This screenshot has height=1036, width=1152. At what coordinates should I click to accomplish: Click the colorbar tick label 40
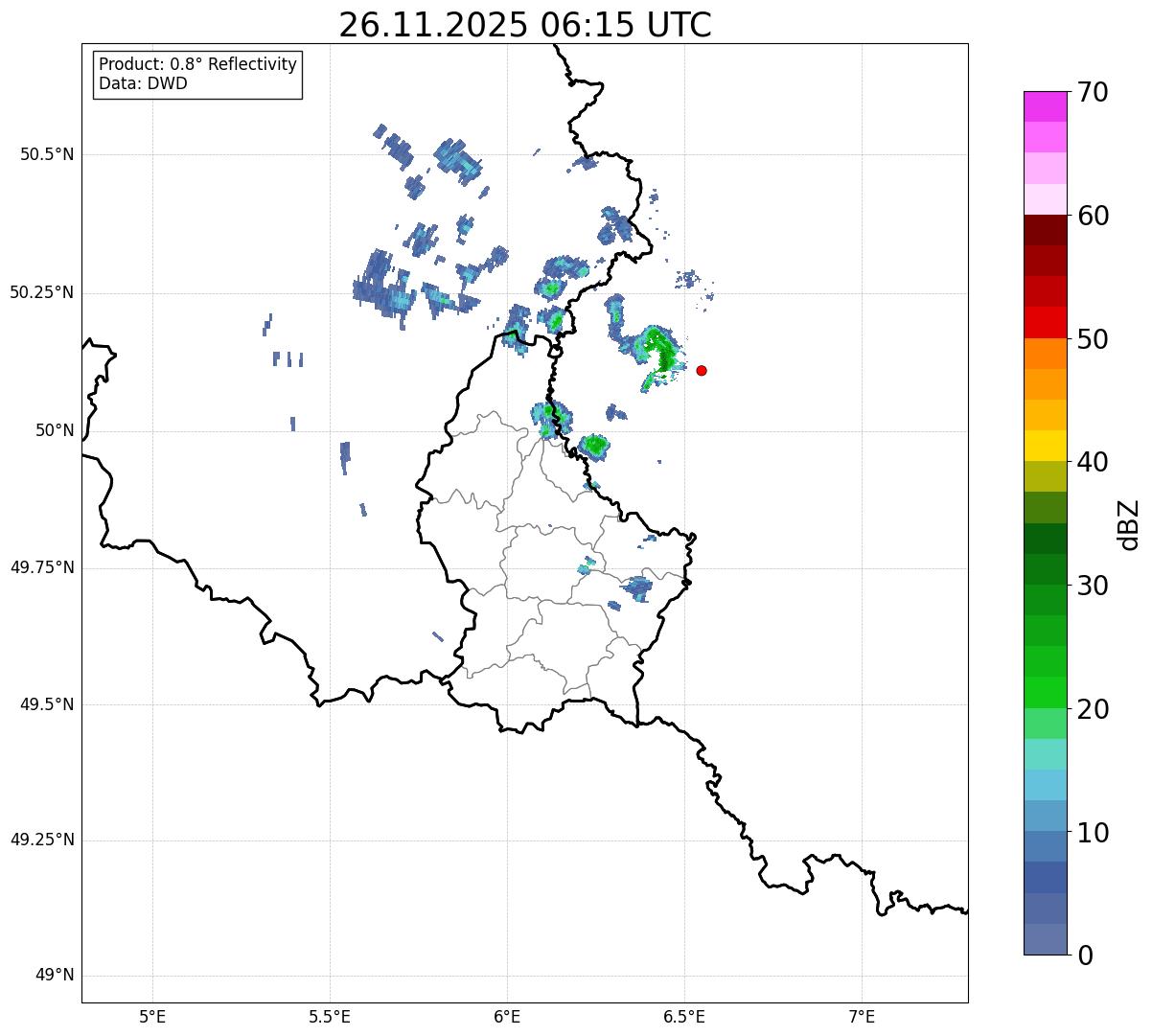click(1092, 462)
